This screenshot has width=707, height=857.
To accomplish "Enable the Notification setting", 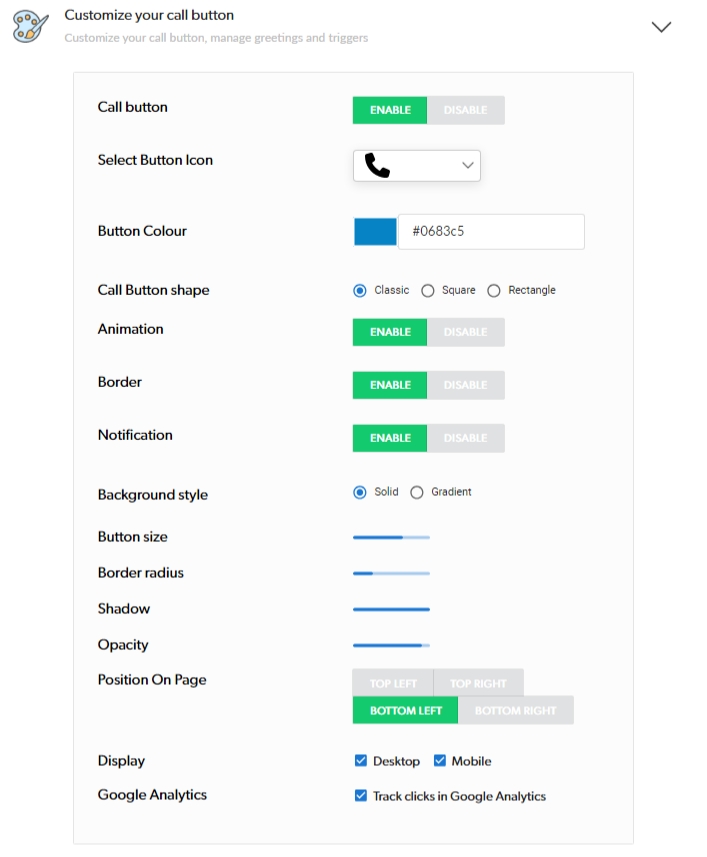I will [x=390, y=438].
